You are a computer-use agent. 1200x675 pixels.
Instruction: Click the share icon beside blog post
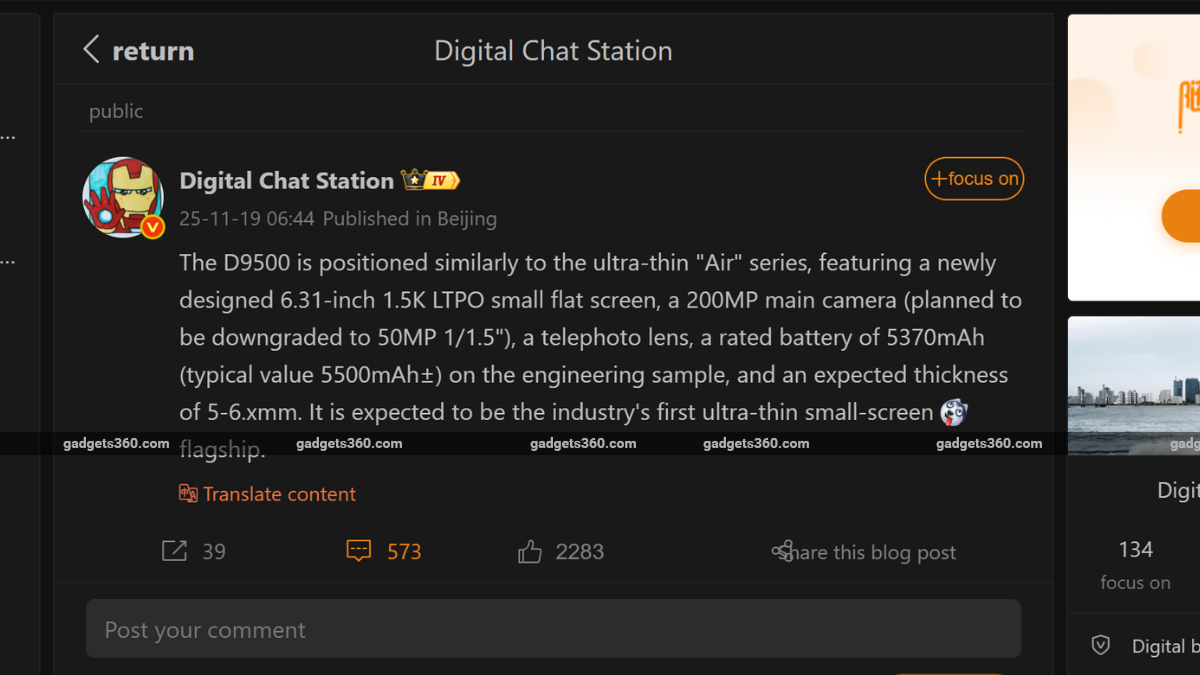pyautogui.click(x=782, y=551)
